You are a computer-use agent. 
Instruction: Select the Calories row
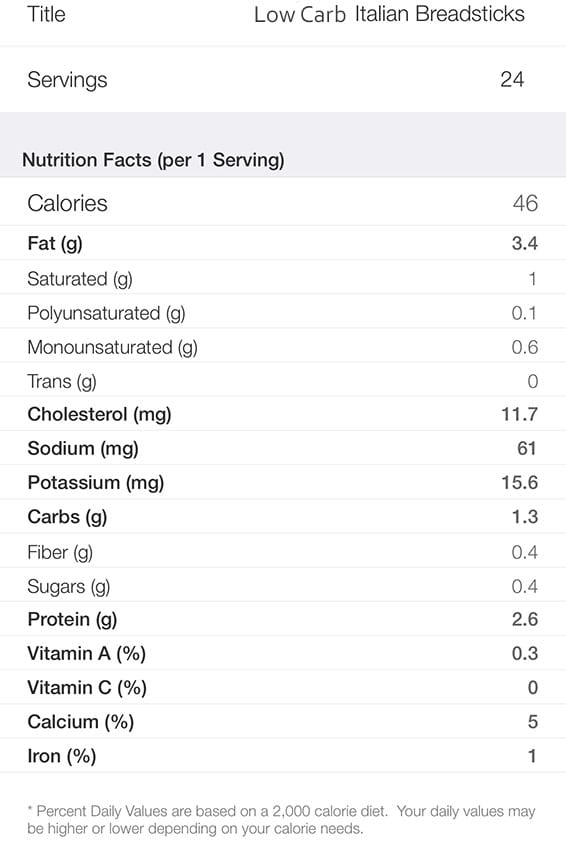pos(283,203)
